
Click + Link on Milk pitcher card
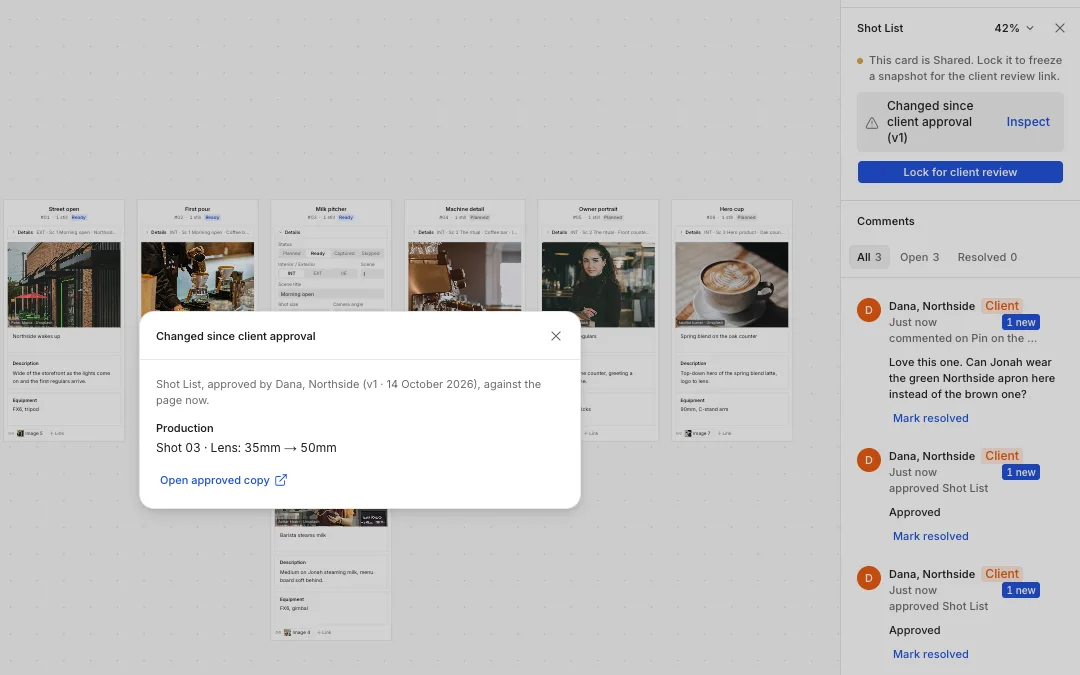coord(324,632)
